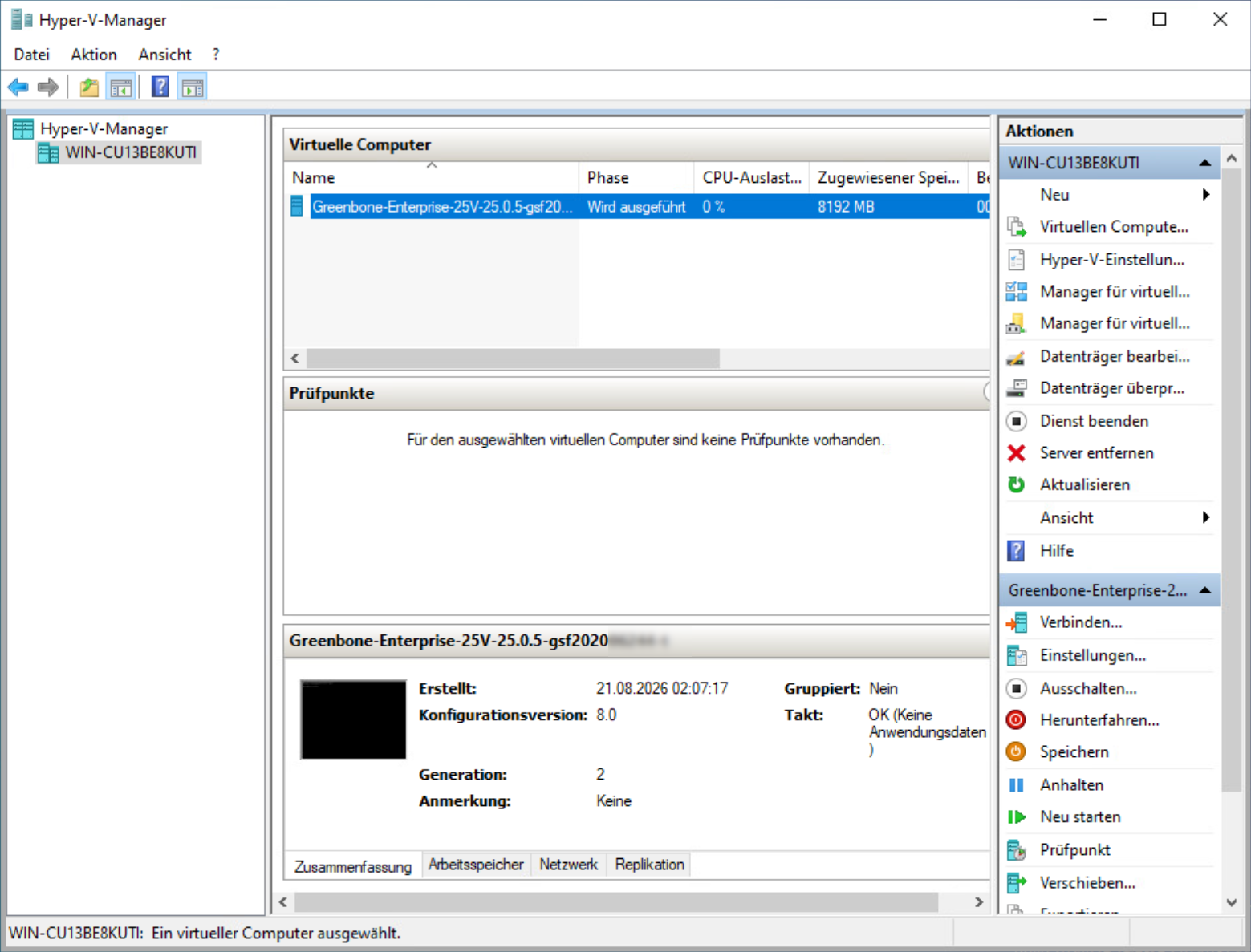Click the Hilfe question-mark icon in Aktionen
This screenshot has height=952, width=1251.
1016,551
